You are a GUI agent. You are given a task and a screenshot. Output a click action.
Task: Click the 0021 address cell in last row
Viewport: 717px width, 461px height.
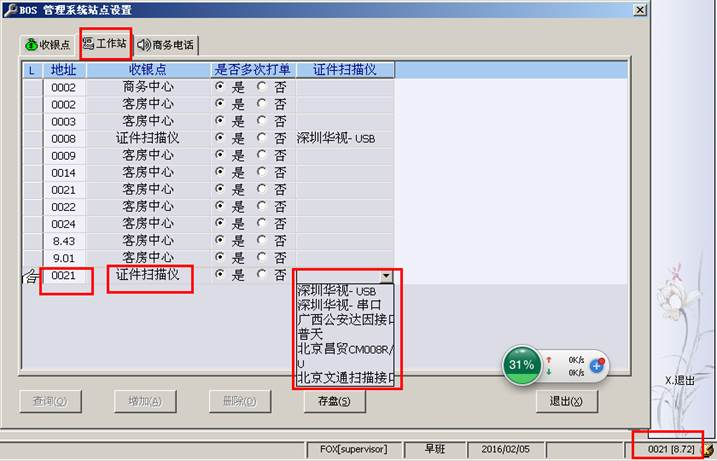click(x=64, y=274)
